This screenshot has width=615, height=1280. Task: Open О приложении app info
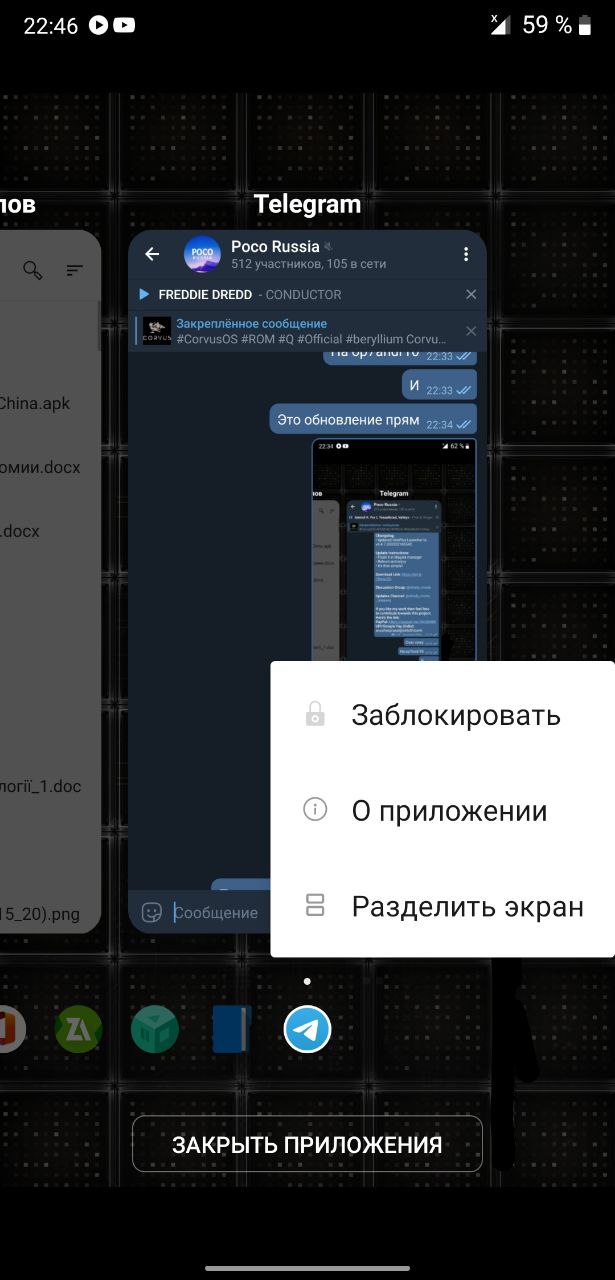442,811
